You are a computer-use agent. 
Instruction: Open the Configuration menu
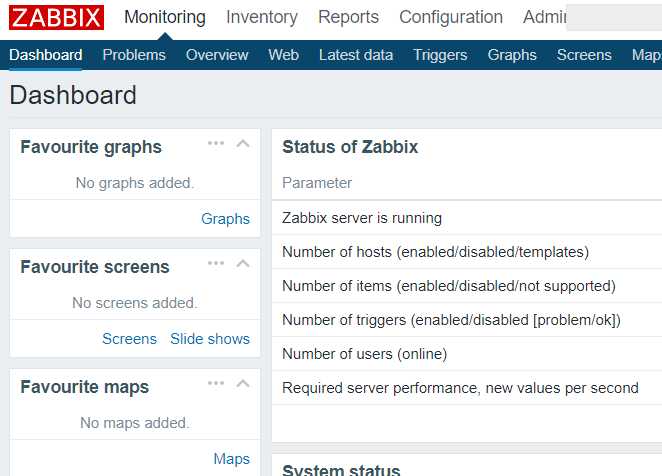(451, 17)
